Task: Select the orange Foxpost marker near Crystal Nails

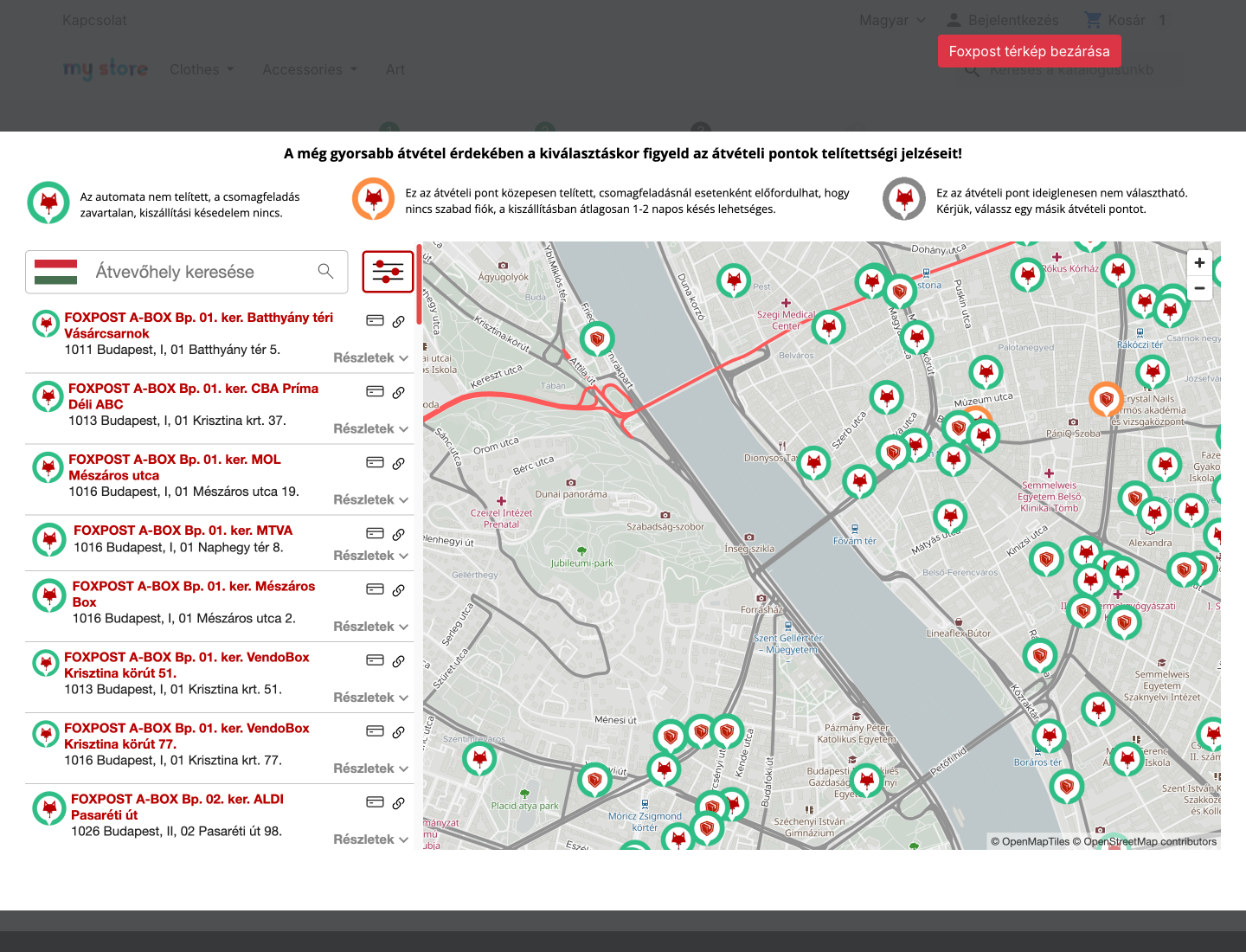Action: pyautogui.click(x=1106, y=399)
